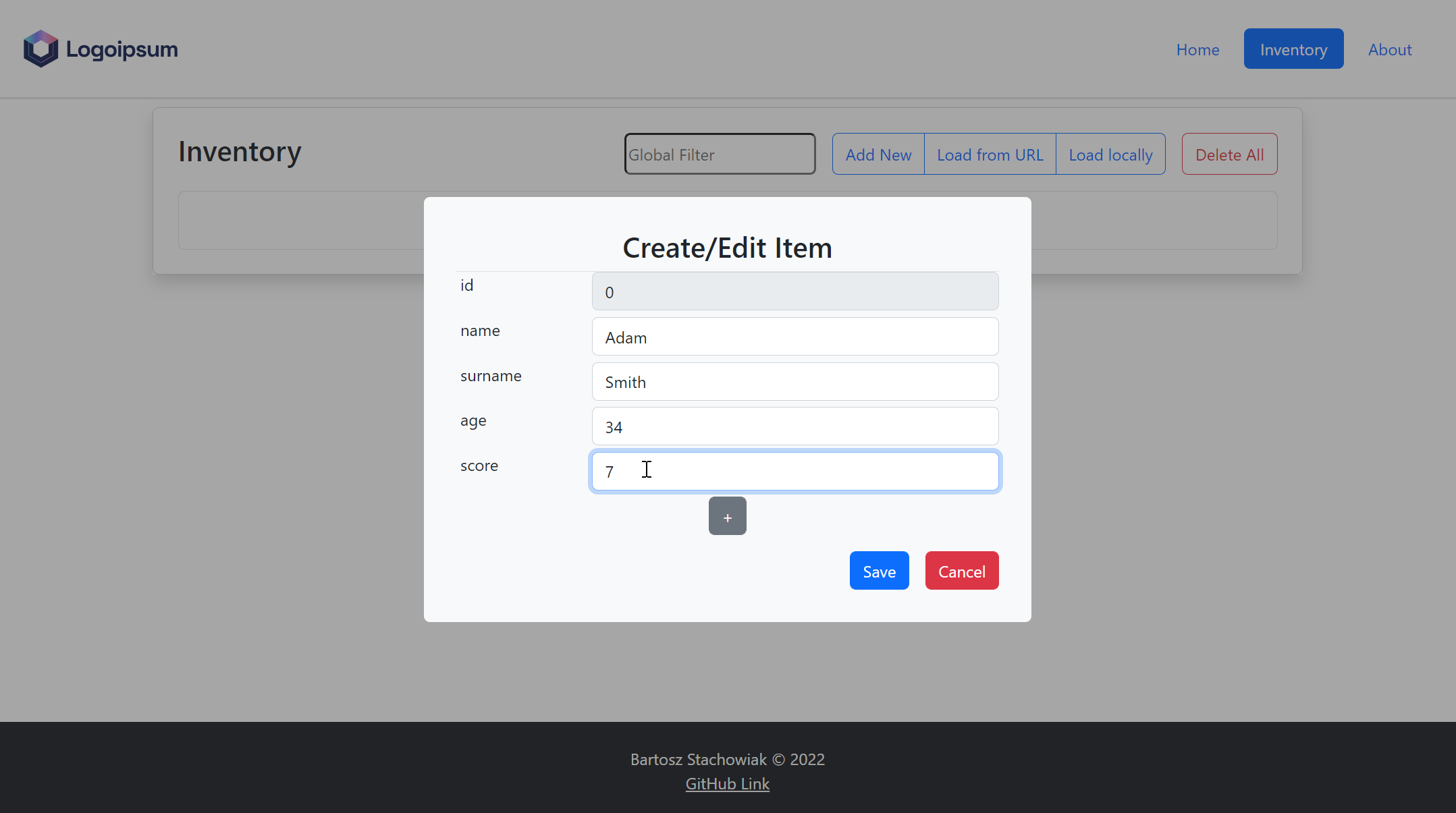Click the Inventory heading on the page
This screenshot has height=813, width=1456.
pyautogui.click(x=240, y=151)
